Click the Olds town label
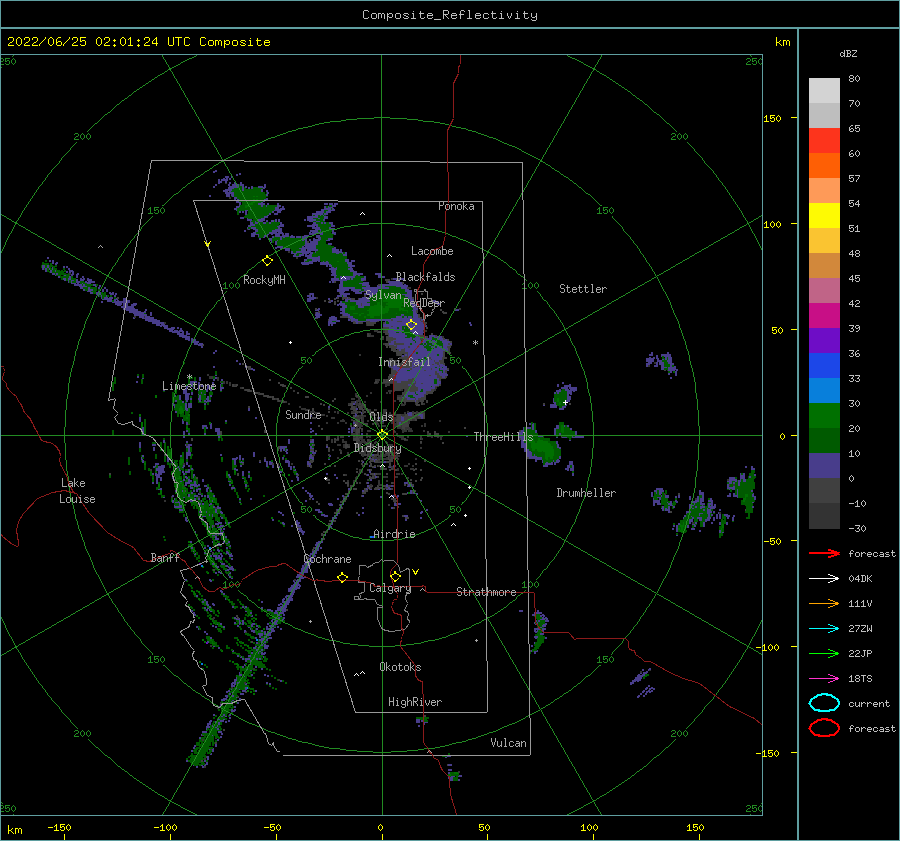 [x=381, y=416]
